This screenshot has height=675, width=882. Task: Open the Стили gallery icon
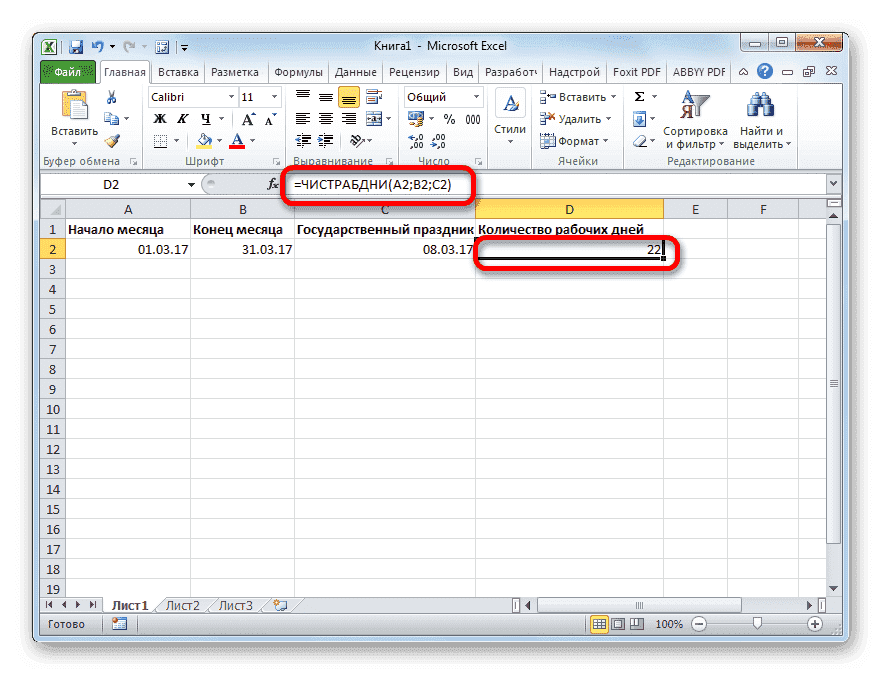(x=510, y=105)
